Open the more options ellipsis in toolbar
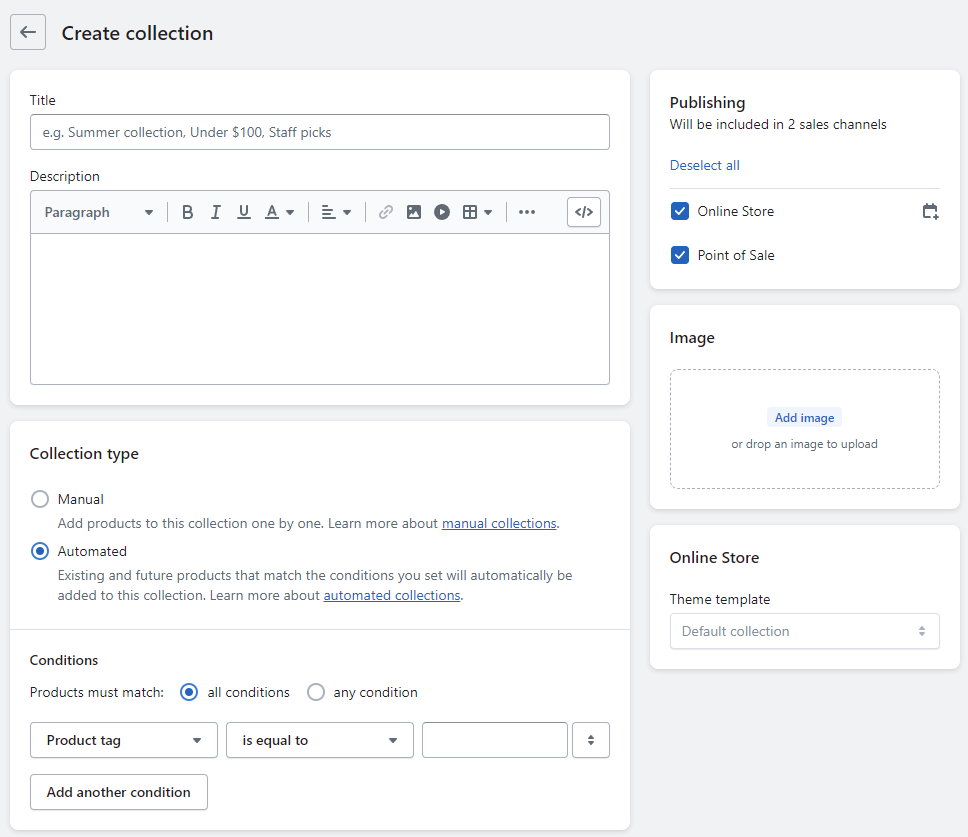 coord(527,212)
